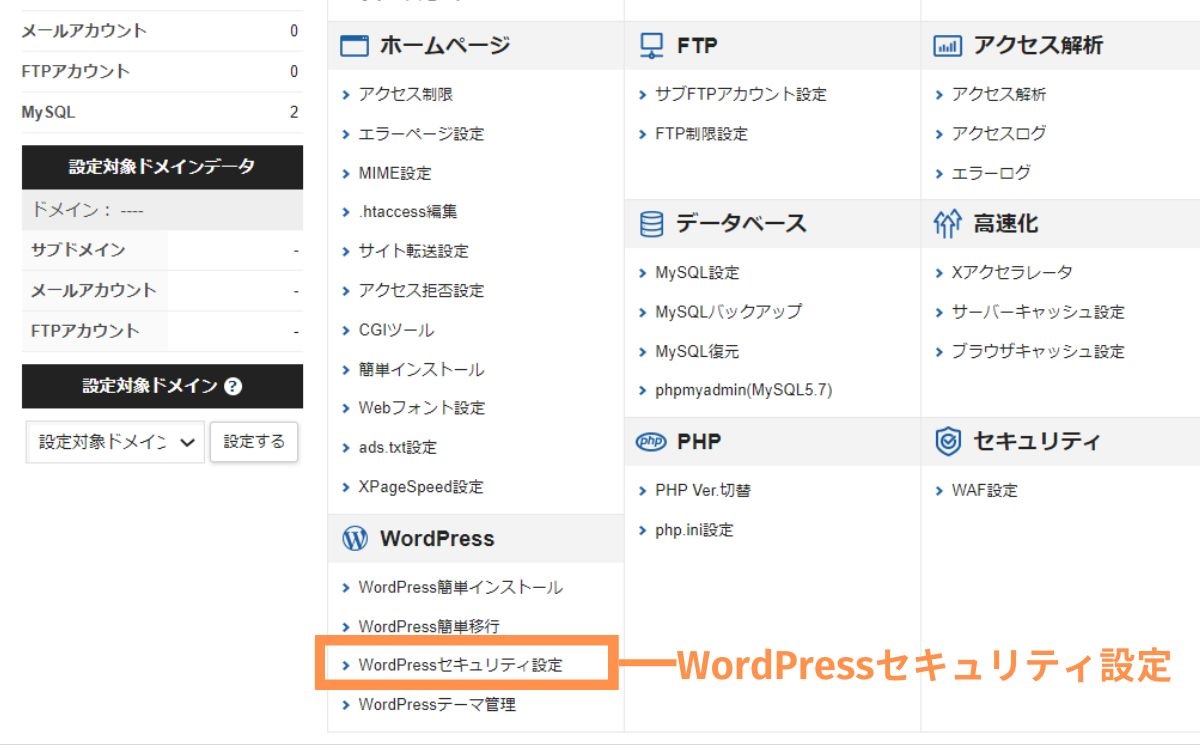Click the help icon beside 設定対象ドメイン
Image resolution: width=1200 pixels, height=745 pixels.
click(x=233, y=387)
